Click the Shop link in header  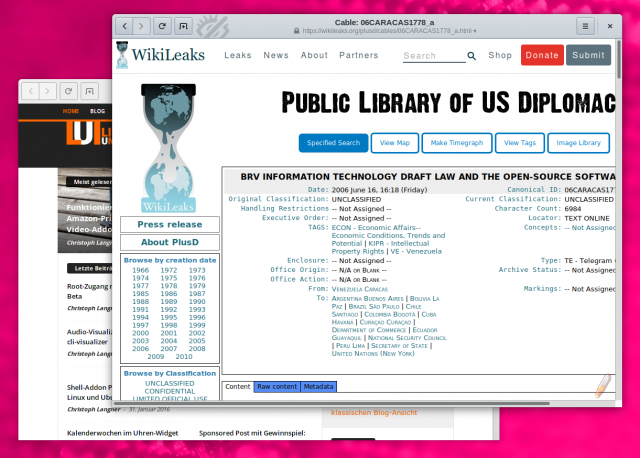click(500, 55)
